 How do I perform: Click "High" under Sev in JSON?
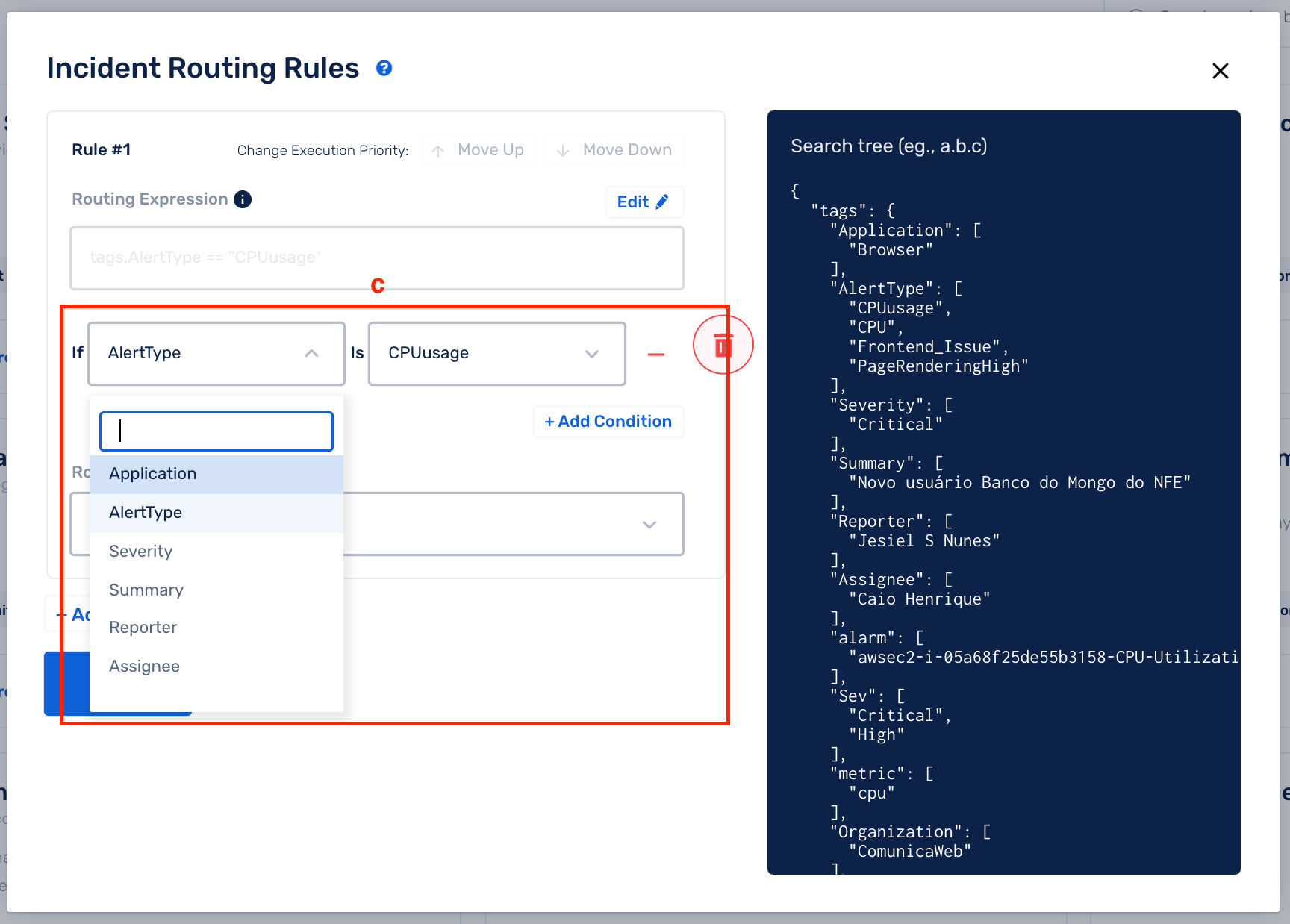pyautogui.click(x=876, y=735)
